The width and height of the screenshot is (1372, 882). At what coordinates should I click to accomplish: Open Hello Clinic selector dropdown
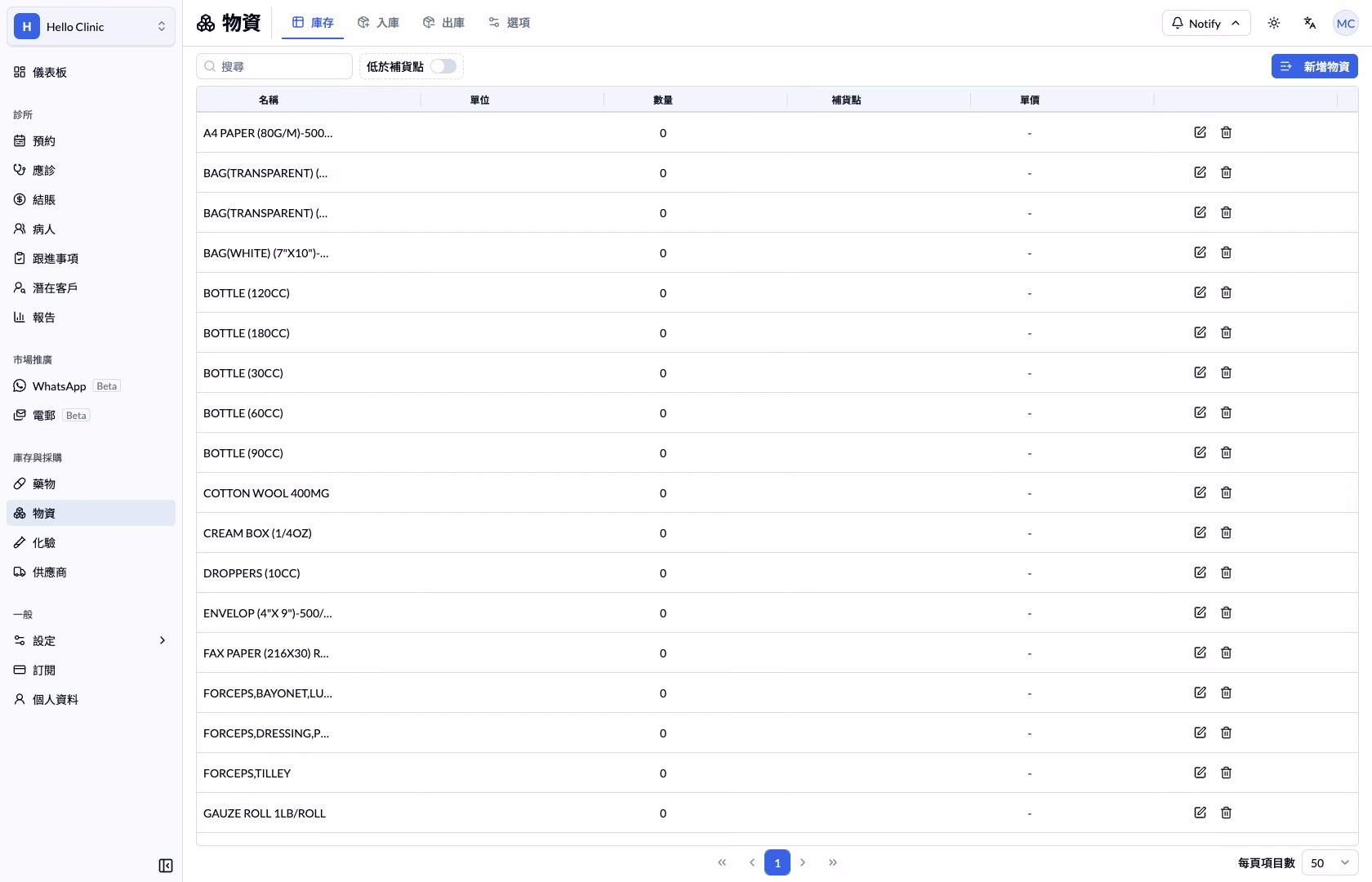[91, 26]
